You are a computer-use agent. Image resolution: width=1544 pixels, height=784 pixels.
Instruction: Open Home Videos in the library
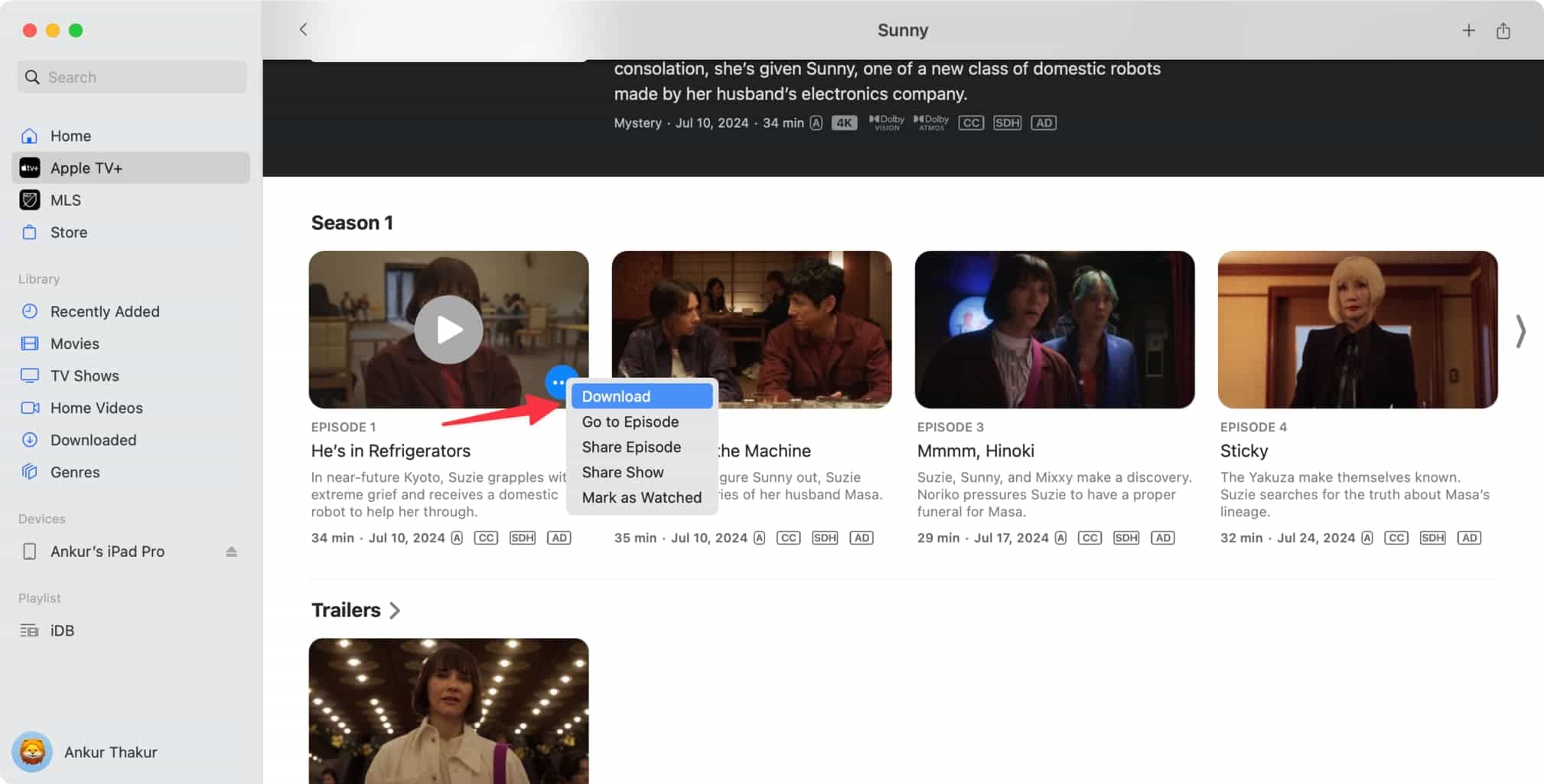click(131, 408)
